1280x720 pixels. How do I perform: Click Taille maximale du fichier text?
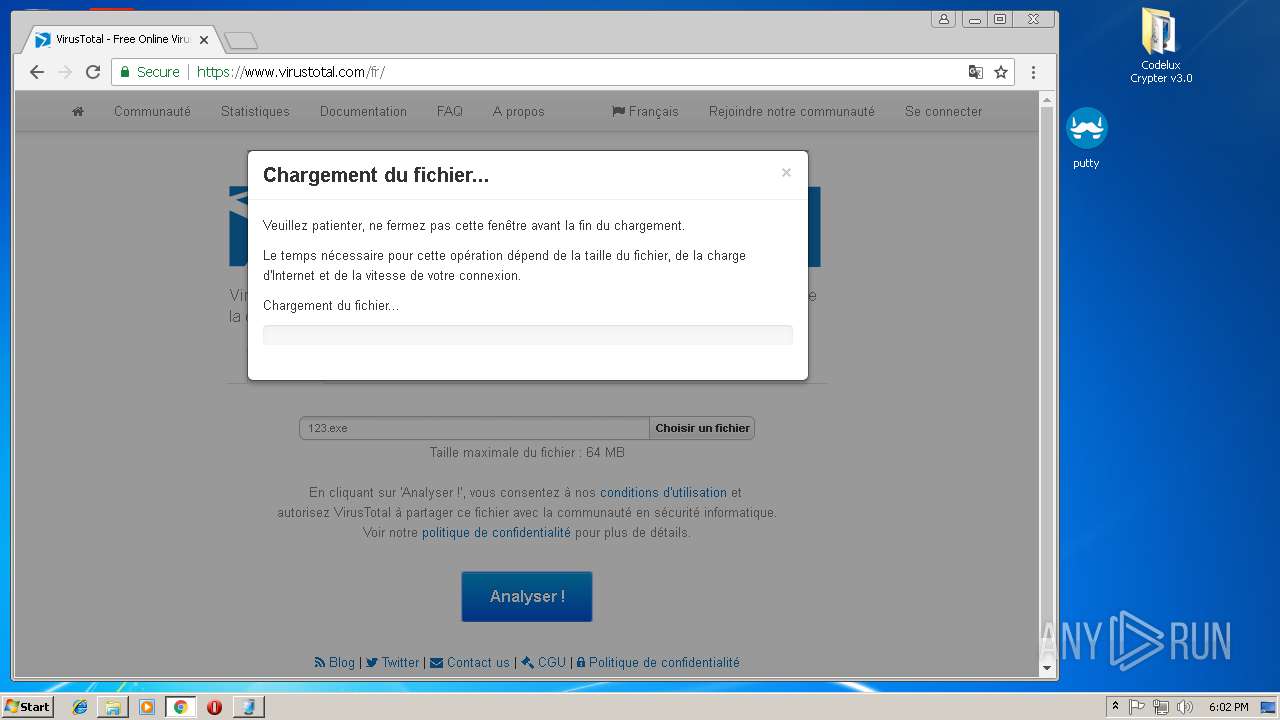click(527, 453)
